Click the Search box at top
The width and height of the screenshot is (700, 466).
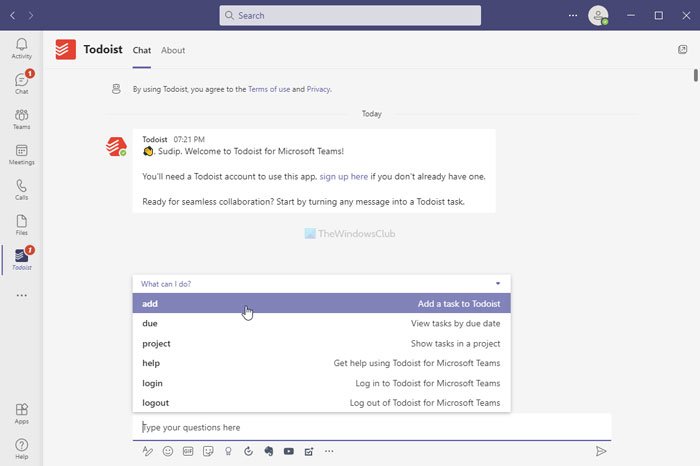click(x=350, y=16)
